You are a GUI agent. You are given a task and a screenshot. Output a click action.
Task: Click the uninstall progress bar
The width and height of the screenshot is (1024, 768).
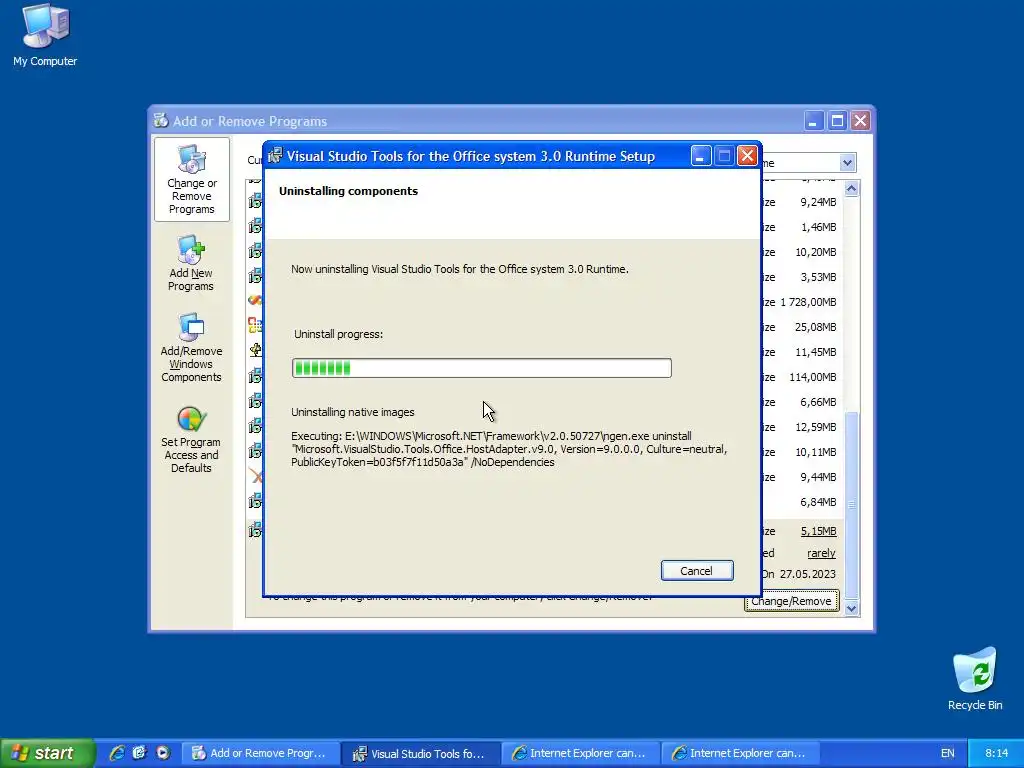[x=481, y=368]
